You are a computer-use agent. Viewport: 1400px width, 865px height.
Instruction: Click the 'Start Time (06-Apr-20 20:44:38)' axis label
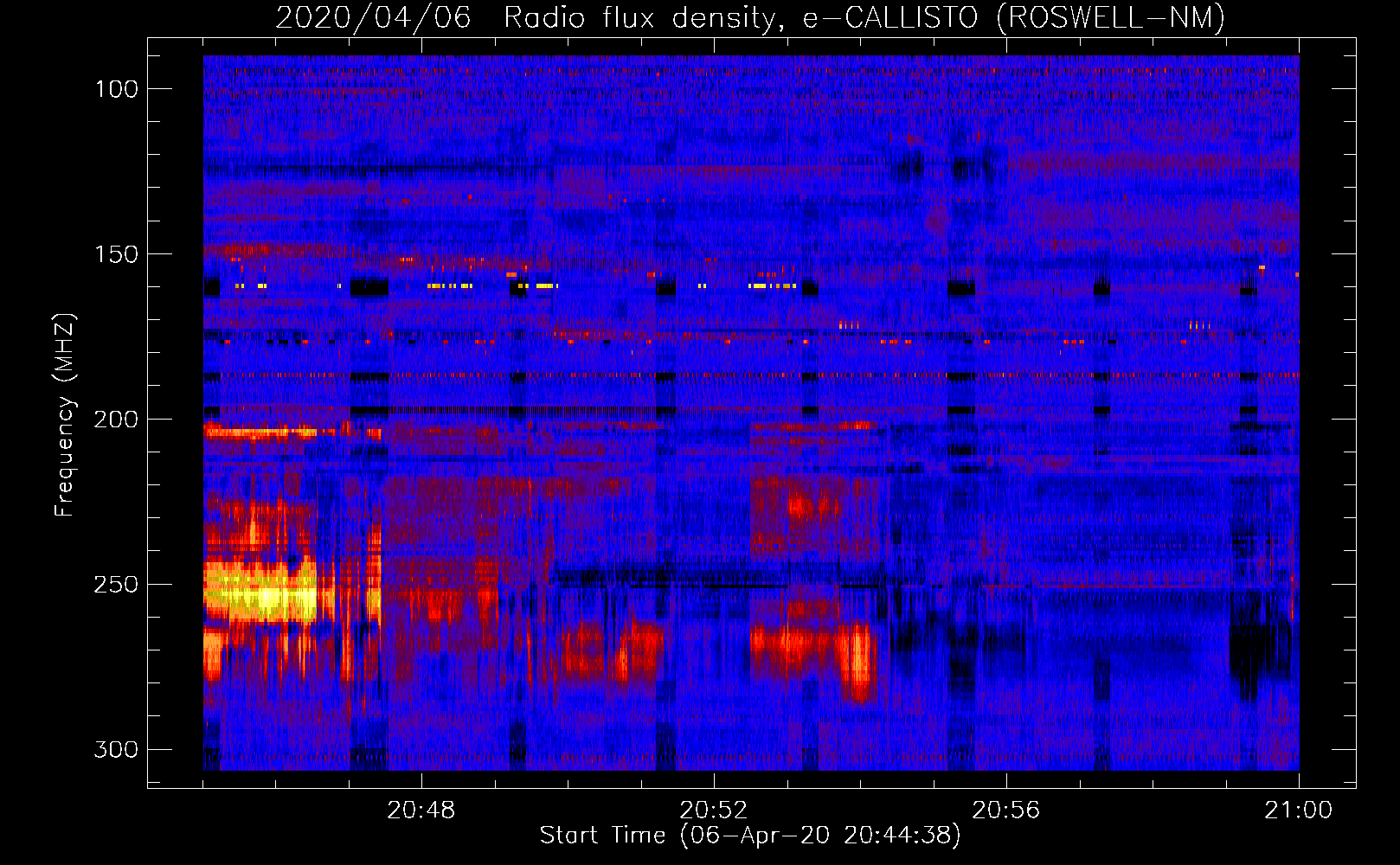750,836
